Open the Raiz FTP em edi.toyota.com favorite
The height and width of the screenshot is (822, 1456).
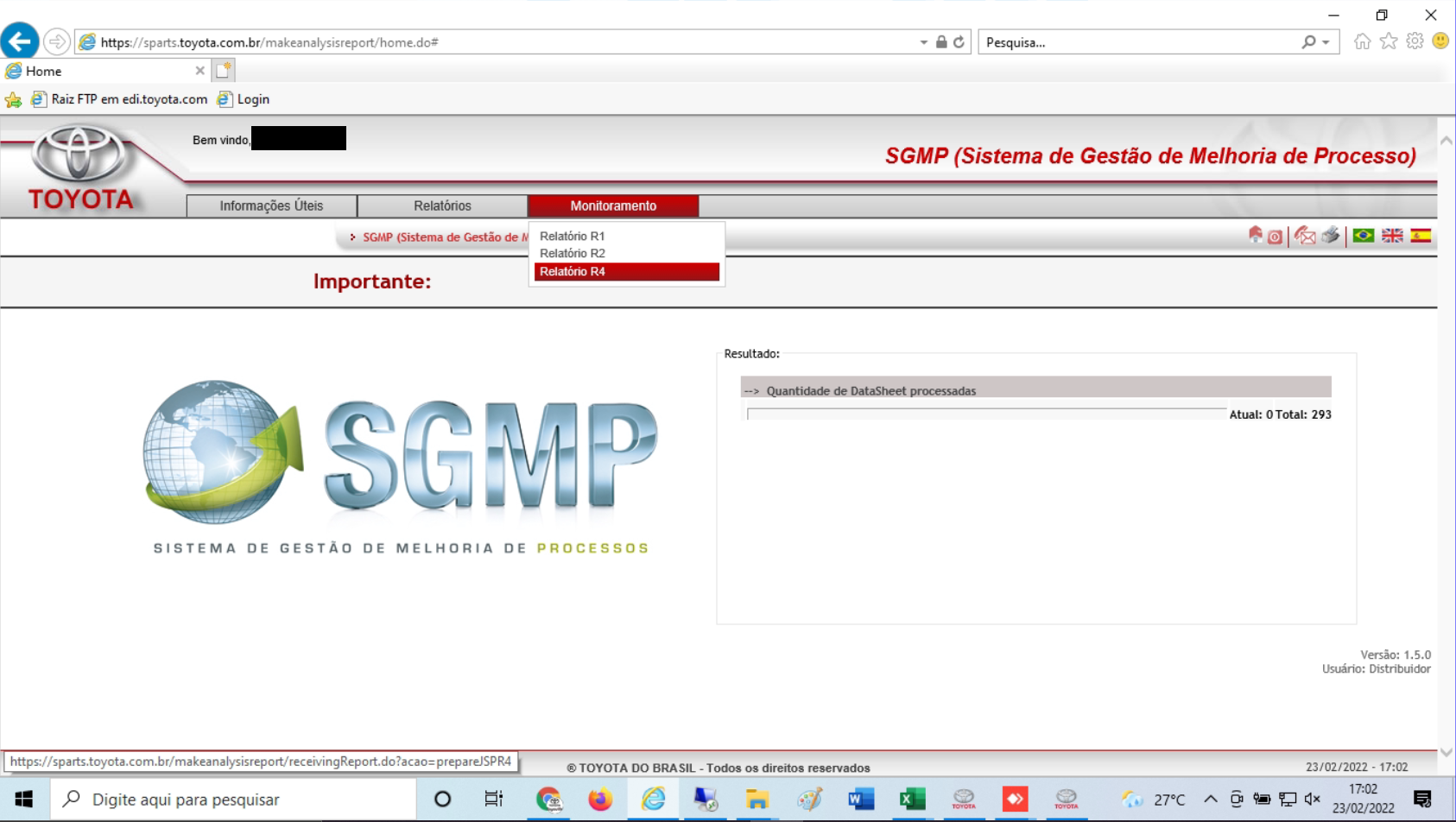click(x=119, y=99)
